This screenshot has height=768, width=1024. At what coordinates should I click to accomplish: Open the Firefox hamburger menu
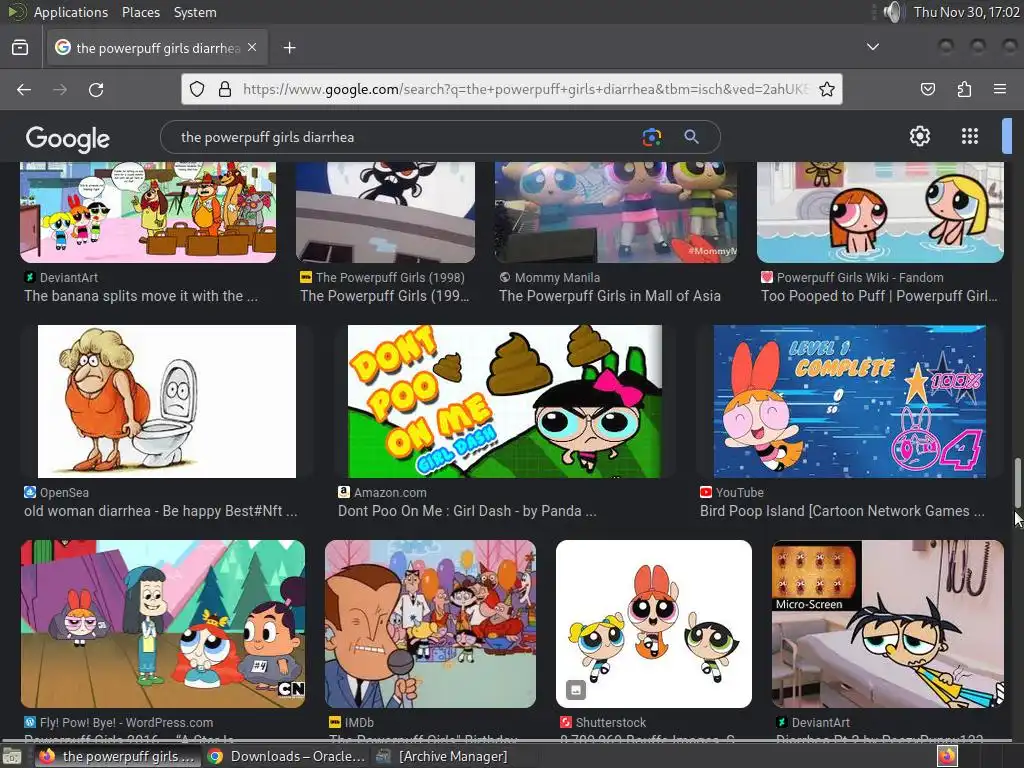1000,89
